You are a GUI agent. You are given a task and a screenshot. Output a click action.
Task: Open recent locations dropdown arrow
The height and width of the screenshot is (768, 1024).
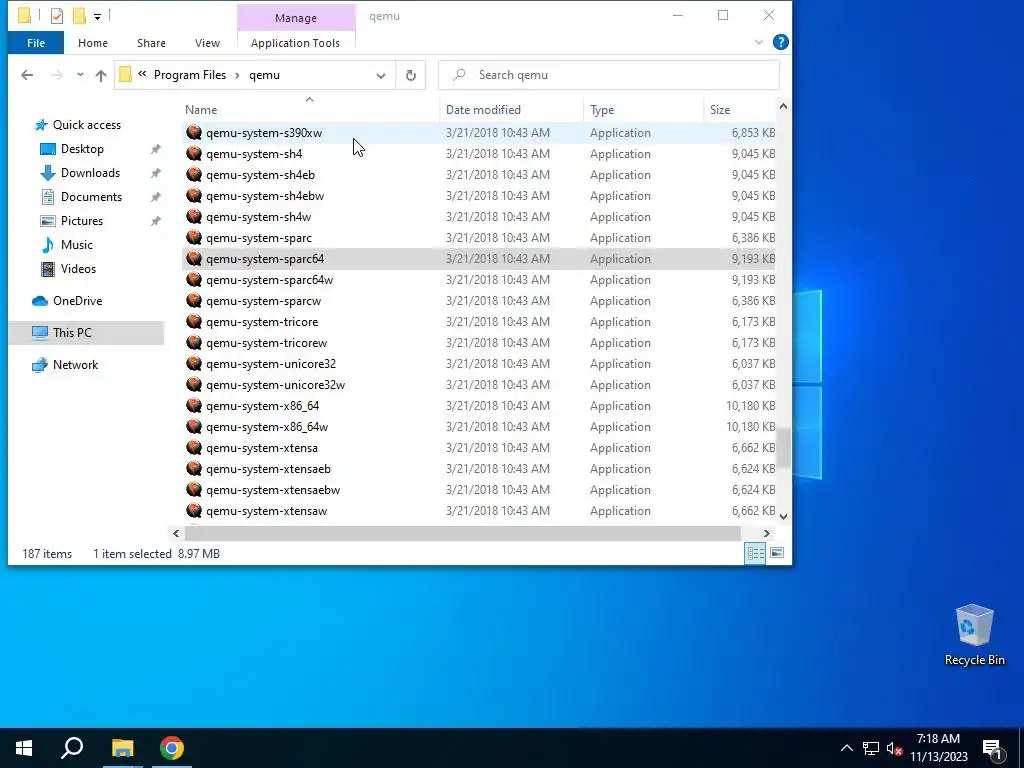coord(80,75)
